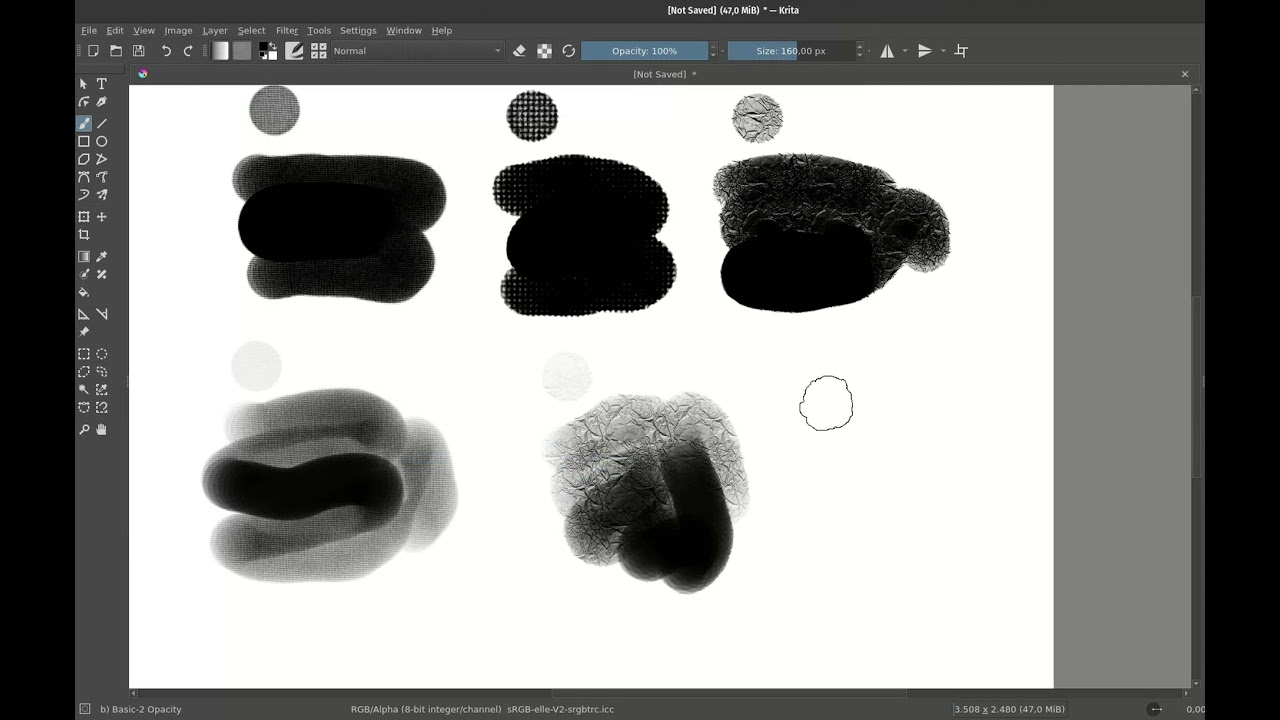
Task: Select the Pan hand tool
Action: point(101,430)
